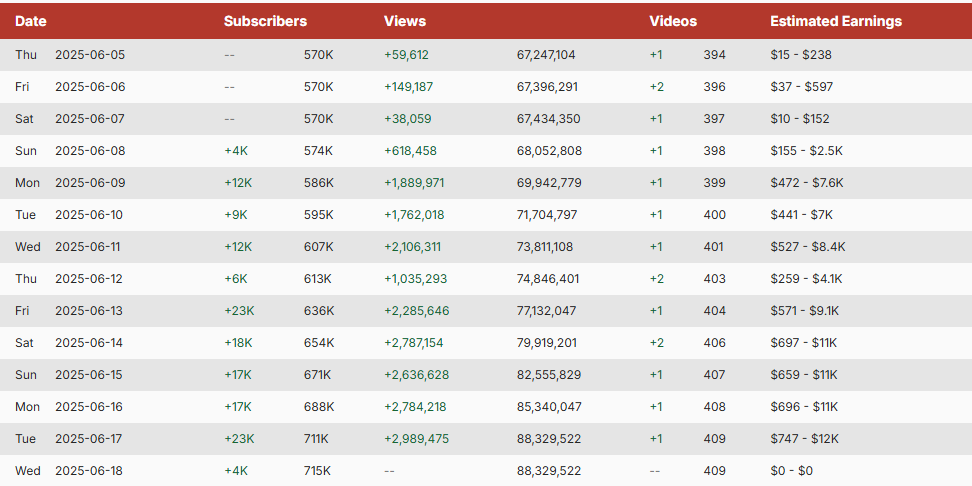Image resolution: width=972 pixels, height=486 pixels.
Task: Click the +2,636,628 views gain
Action: coord(417,375)
